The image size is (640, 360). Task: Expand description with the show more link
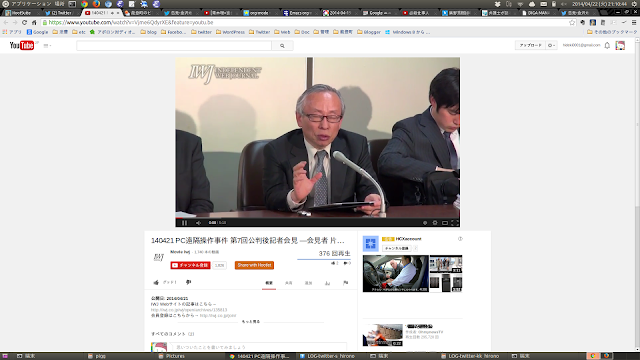251,322
